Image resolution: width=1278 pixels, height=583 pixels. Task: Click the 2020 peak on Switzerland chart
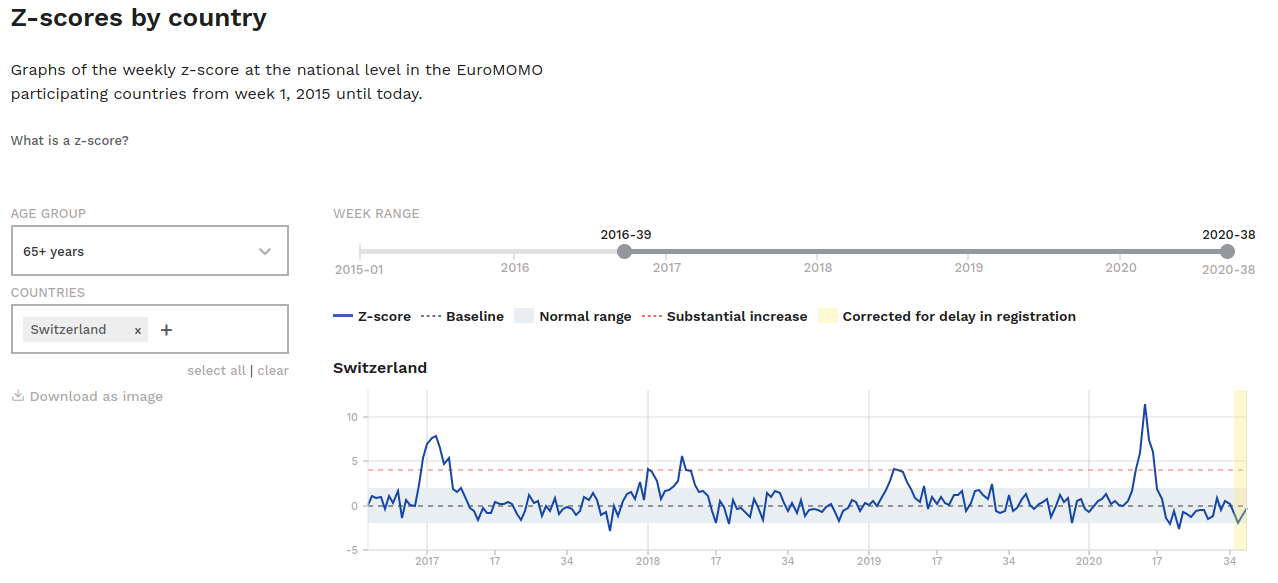[x=1145, y=405]
